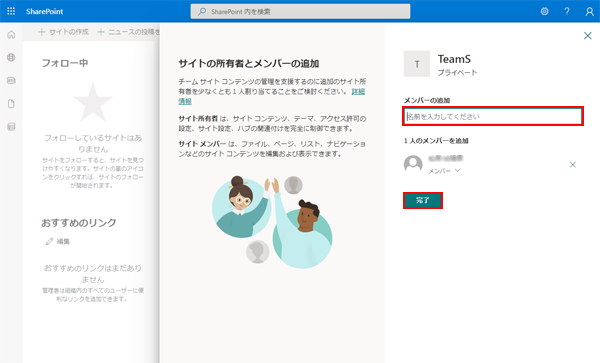600x363 pixels.
Task: Click ニュースの投稿 news post button
Action: (x=128, y=32)
